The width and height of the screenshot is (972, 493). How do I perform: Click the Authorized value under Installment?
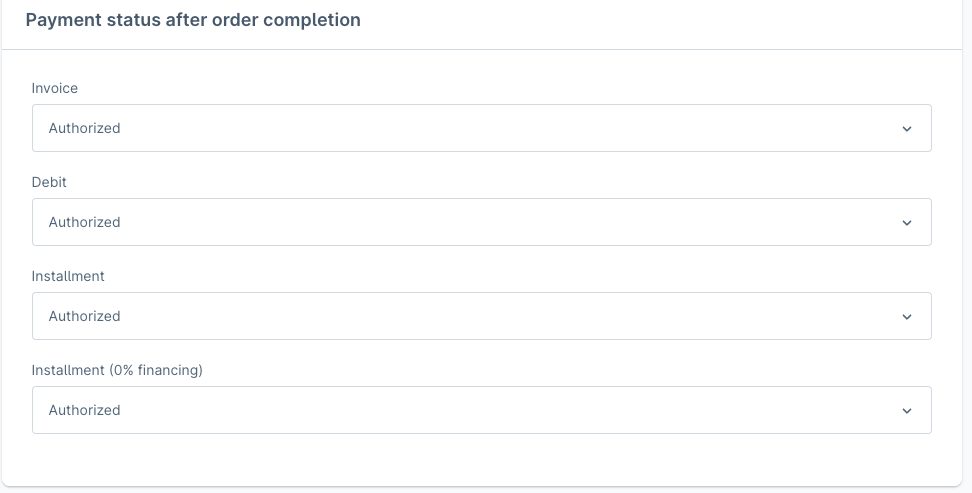click(x=85, y=316)
